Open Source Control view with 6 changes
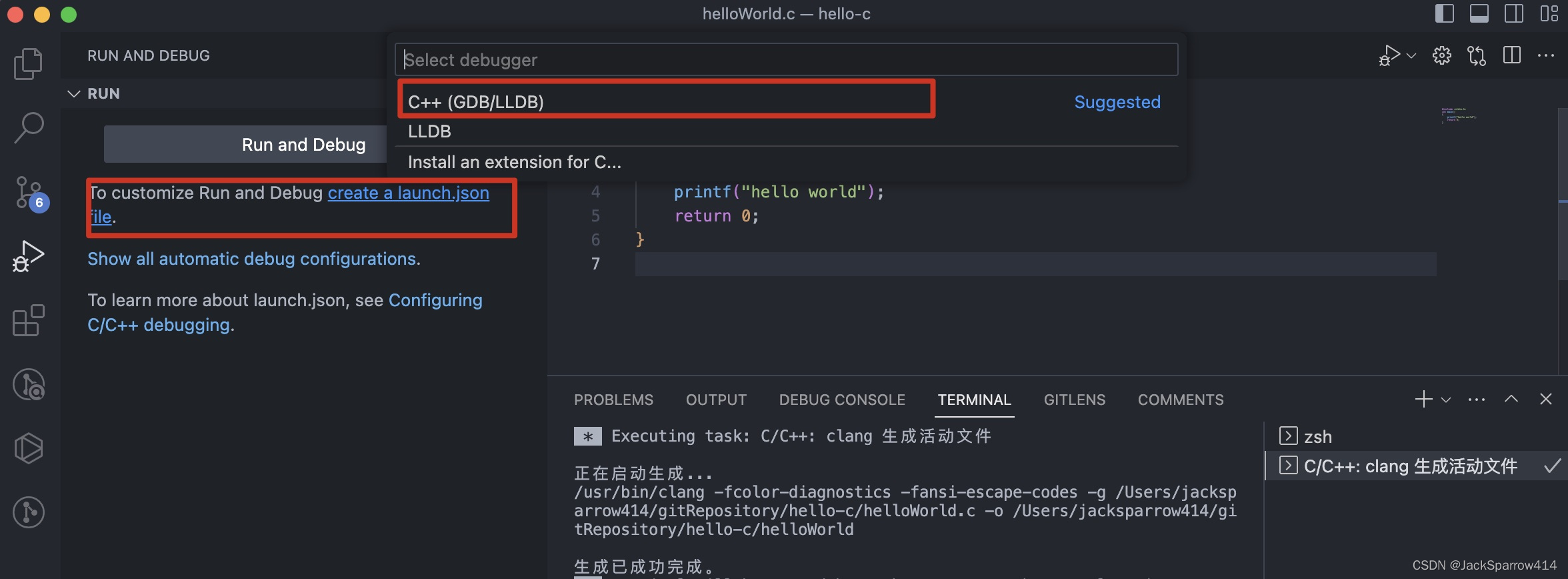 point(31,193)
